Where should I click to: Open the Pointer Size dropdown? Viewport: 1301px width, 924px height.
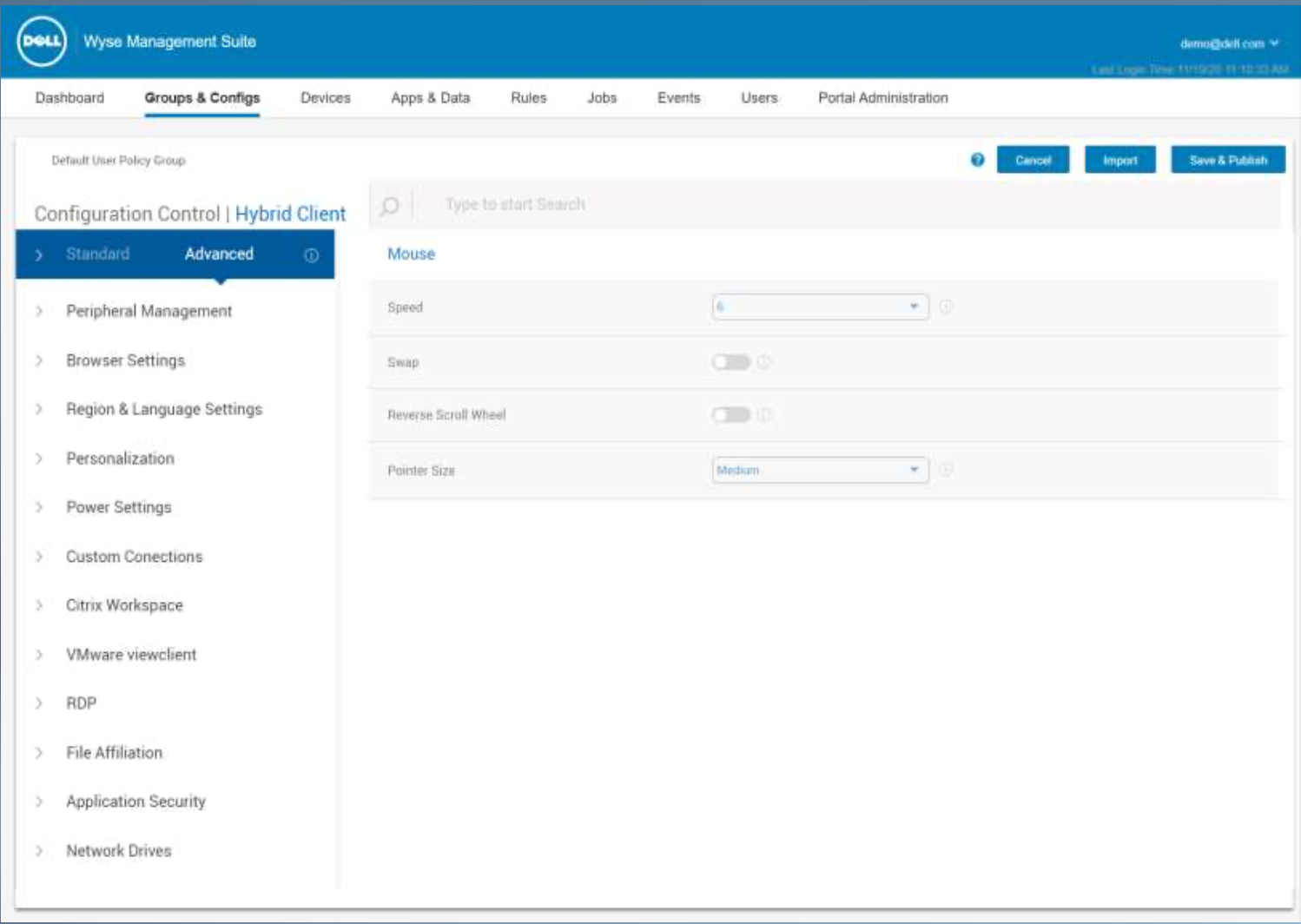click(820, 470)
